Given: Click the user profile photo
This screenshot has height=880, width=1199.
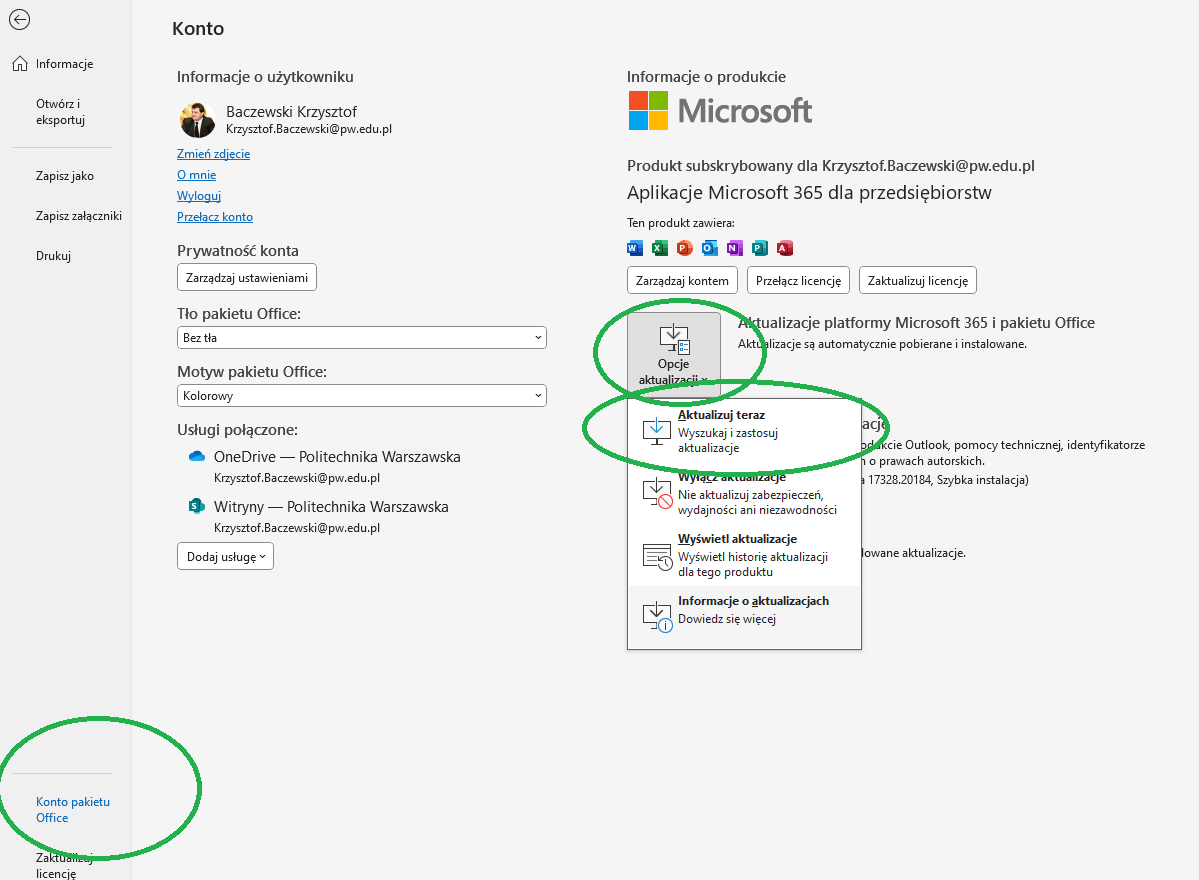Looking at the screenshot, I should (197, 119).
